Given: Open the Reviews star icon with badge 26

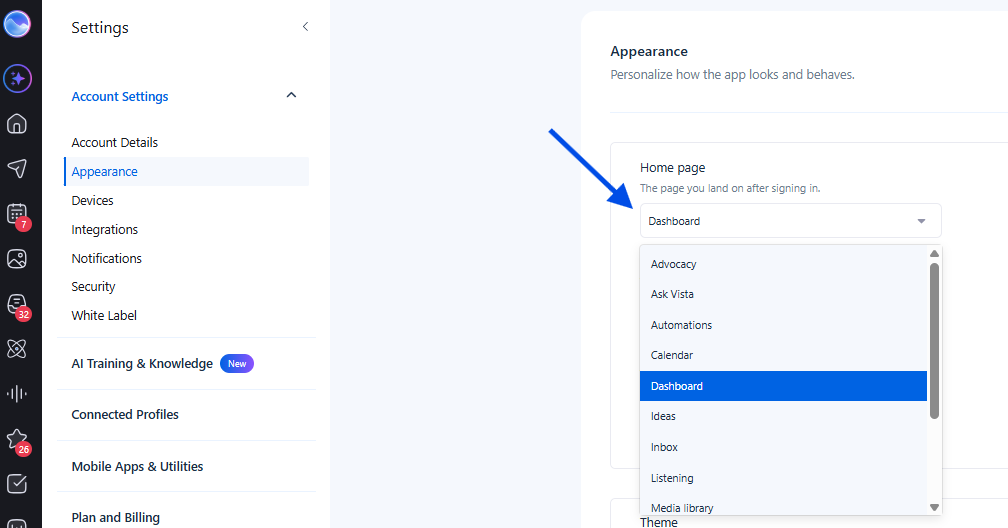Looking at the screenshot, I should (17, 441).
